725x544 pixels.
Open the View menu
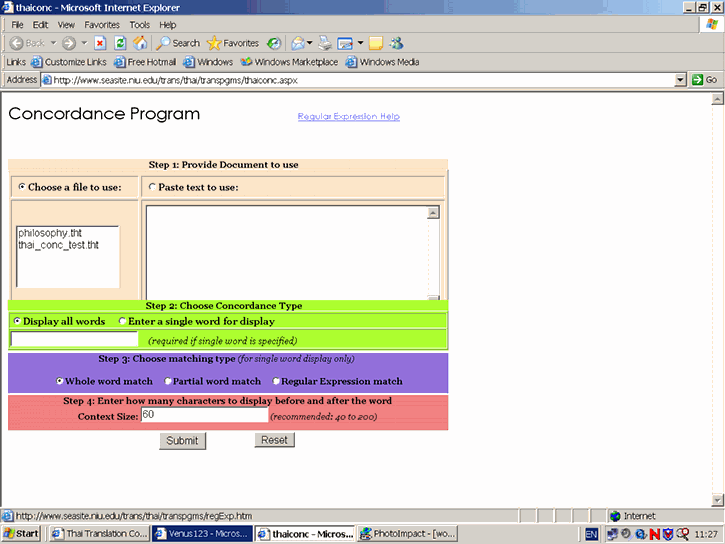point(66,25)
